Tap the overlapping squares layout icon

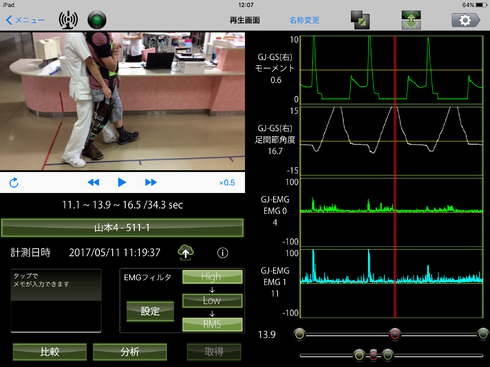tap(360, 20)
